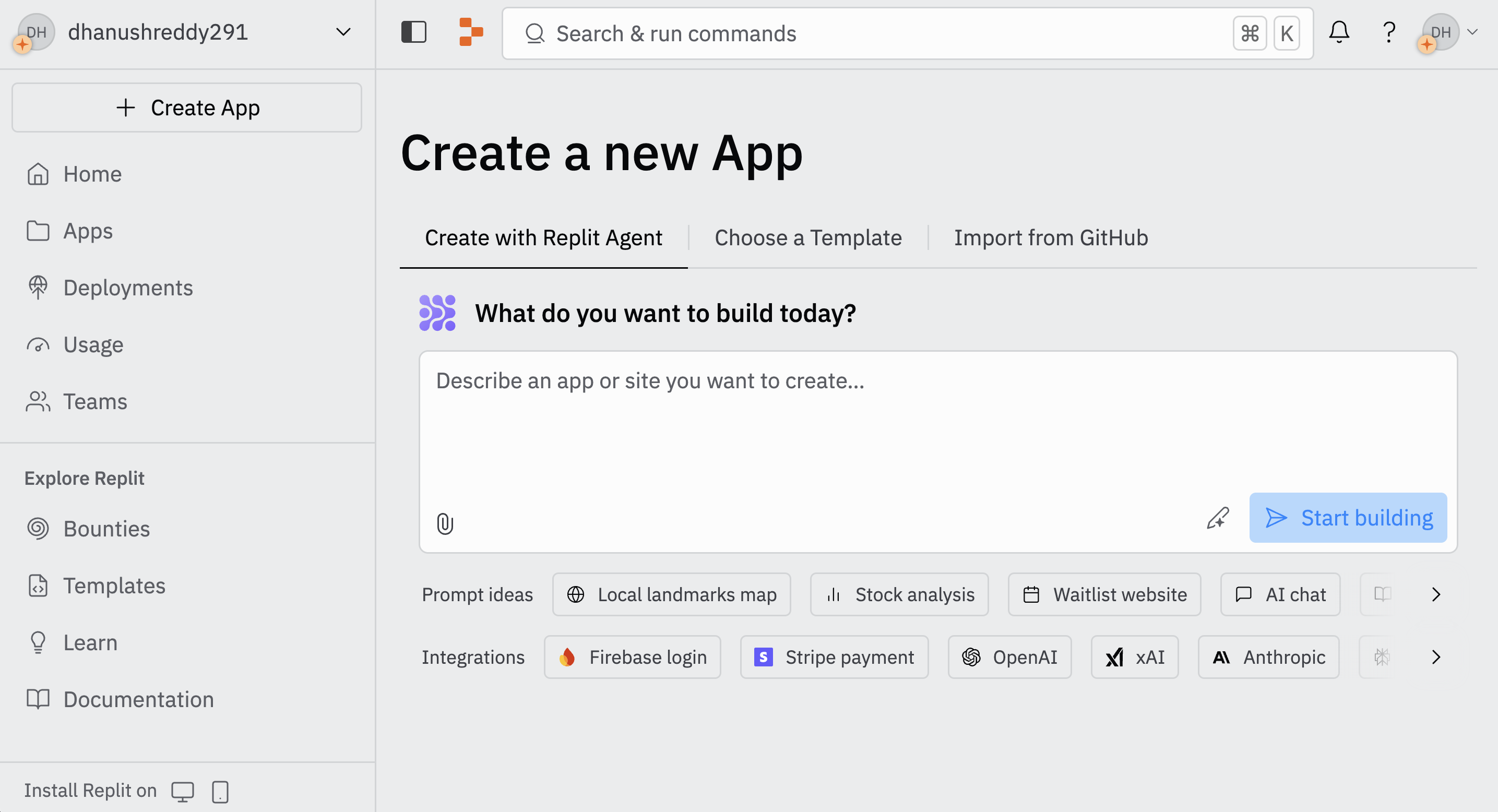
Task: Toggle the left sidebar panel
Action: [x=413, y=32]
